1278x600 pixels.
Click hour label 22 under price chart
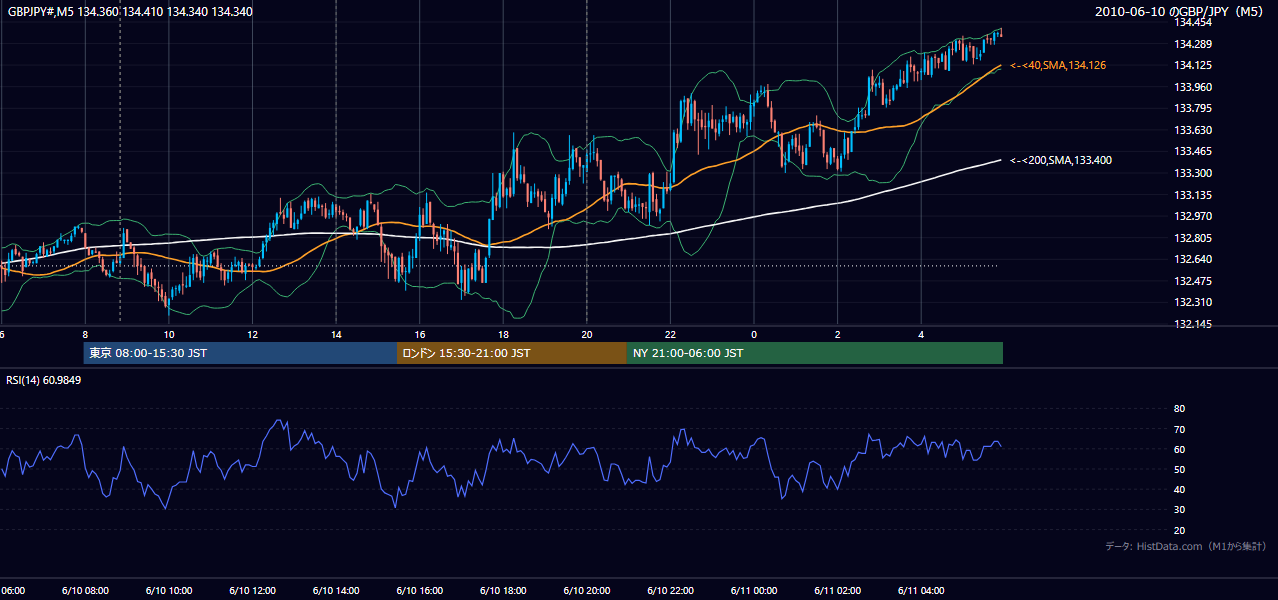point(670,335)
